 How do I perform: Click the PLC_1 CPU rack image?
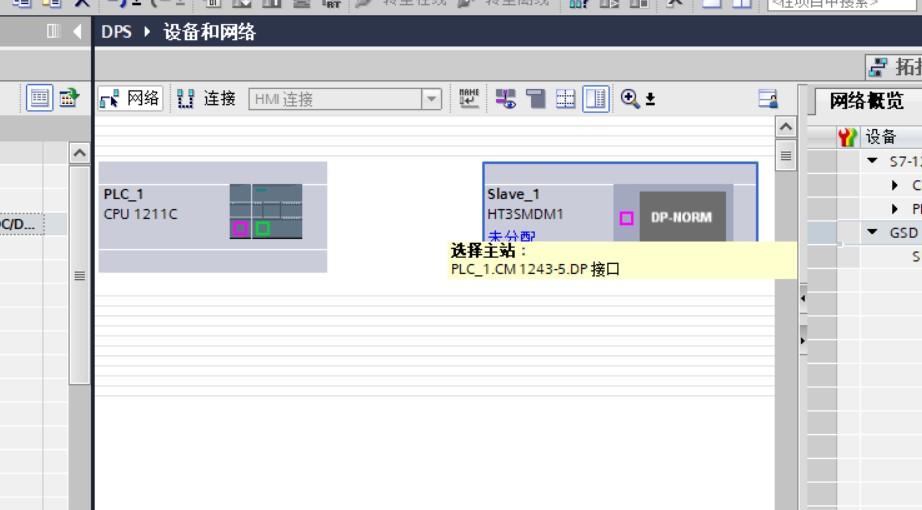pyautogui.click(x=266, y=212)
